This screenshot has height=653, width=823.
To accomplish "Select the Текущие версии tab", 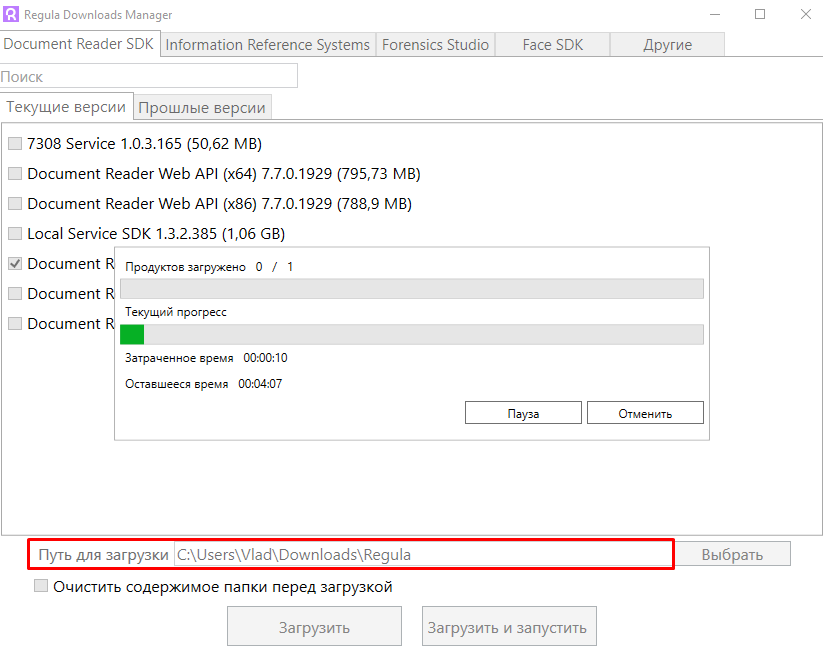I will (66, 107).
